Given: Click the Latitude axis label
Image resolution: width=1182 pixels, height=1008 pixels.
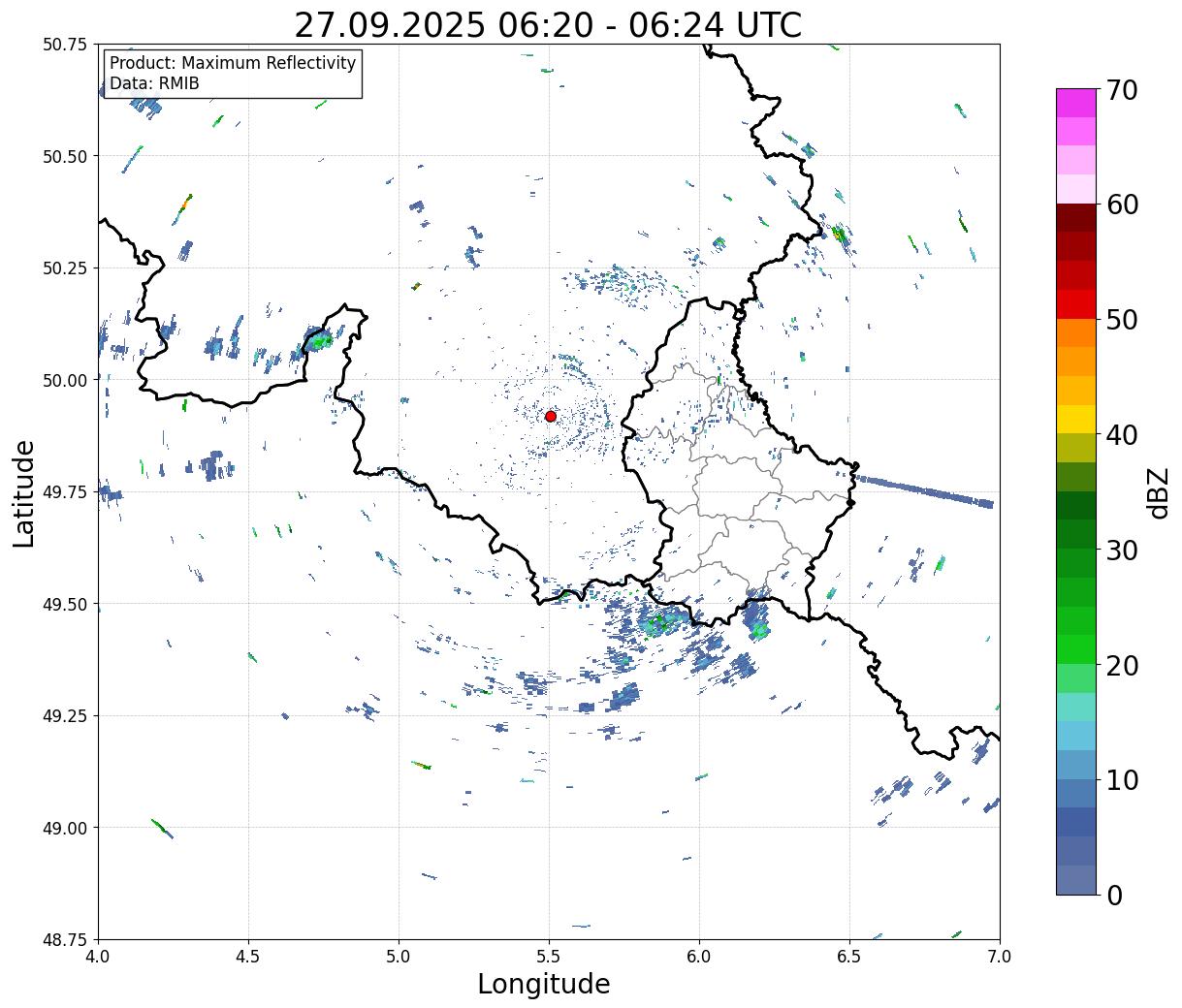Looking at the screenshot, I should [24, 492].
